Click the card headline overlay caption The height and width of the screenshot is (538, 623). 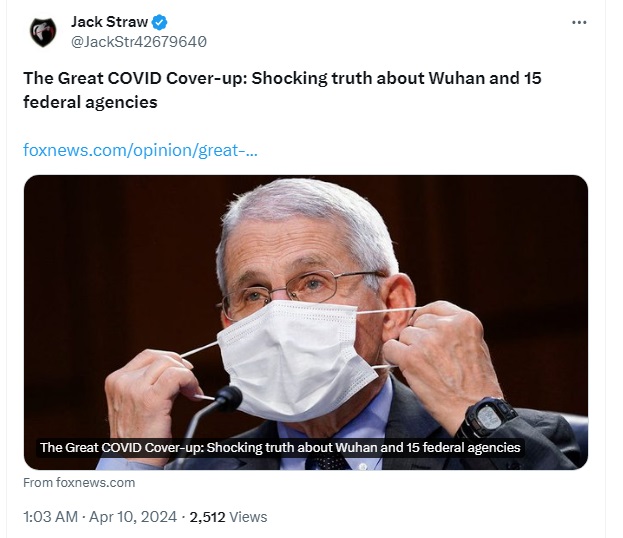pos(280,447)
